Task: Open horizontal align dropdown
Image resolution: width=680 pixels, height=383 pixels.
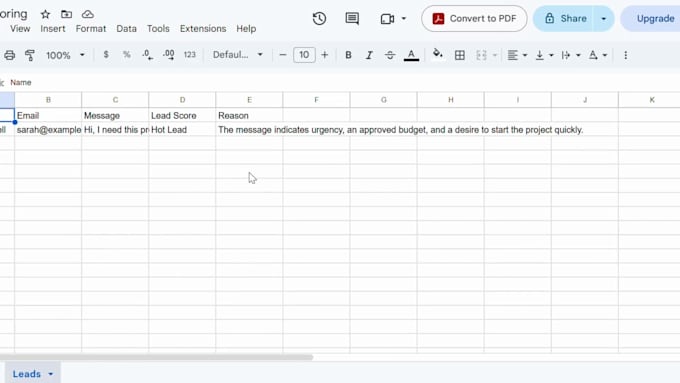Action: pyautogui.click(x=517, y=55)
